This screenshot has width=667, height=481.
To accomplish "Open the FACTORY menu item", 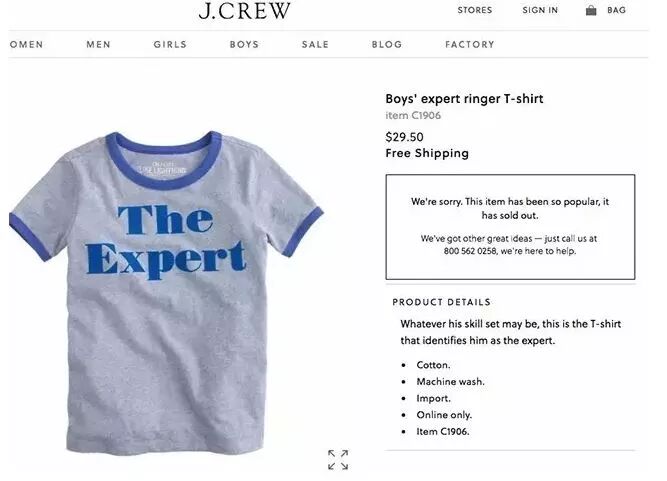I will pos(470,44).
